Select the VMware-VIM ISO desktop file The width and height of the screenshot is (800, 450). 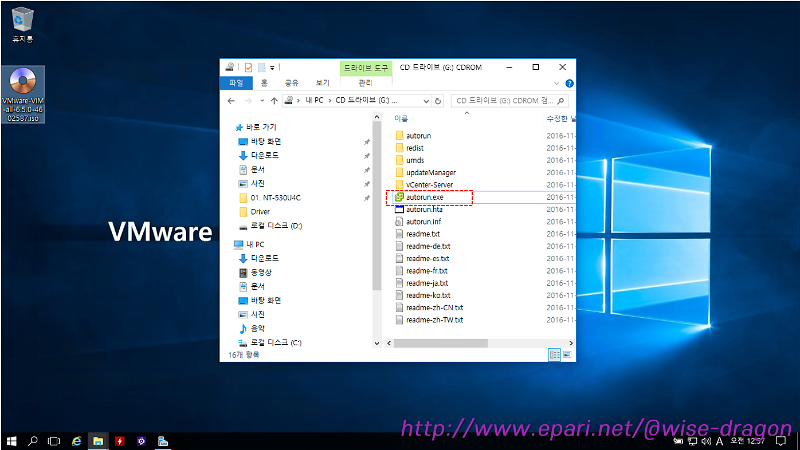23,95
